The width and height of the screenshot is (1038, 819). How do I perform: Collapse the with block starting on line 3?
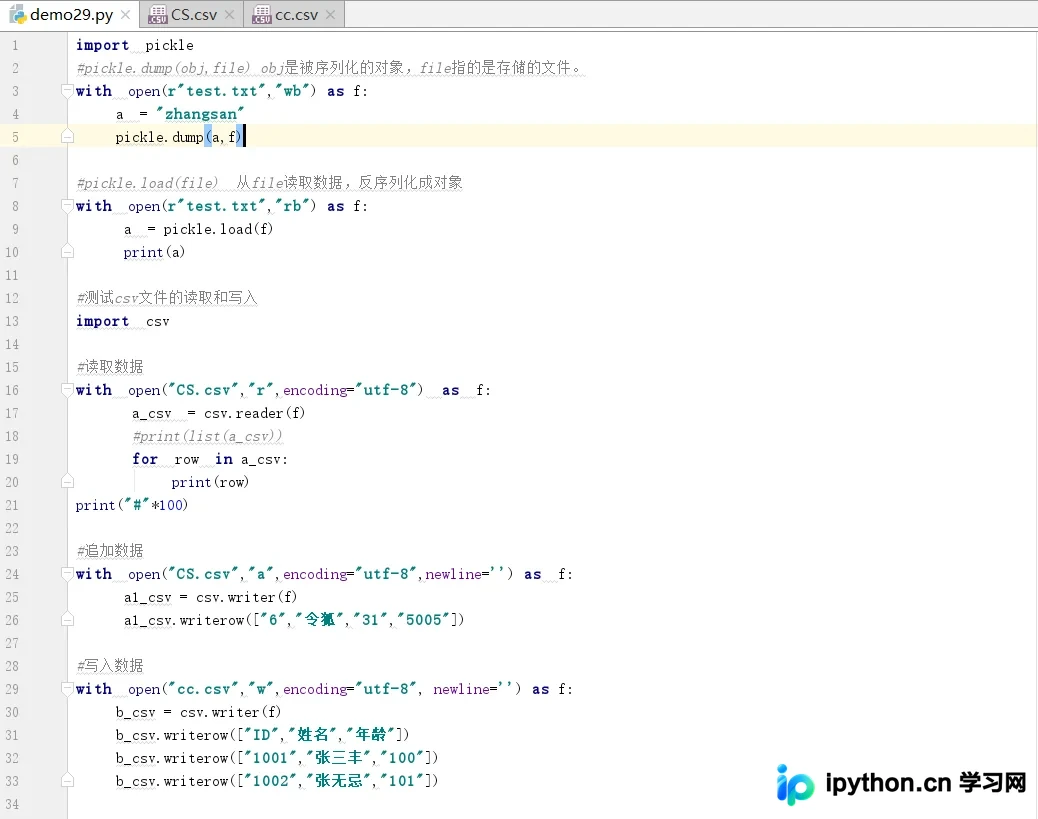(x=67, y=91)
